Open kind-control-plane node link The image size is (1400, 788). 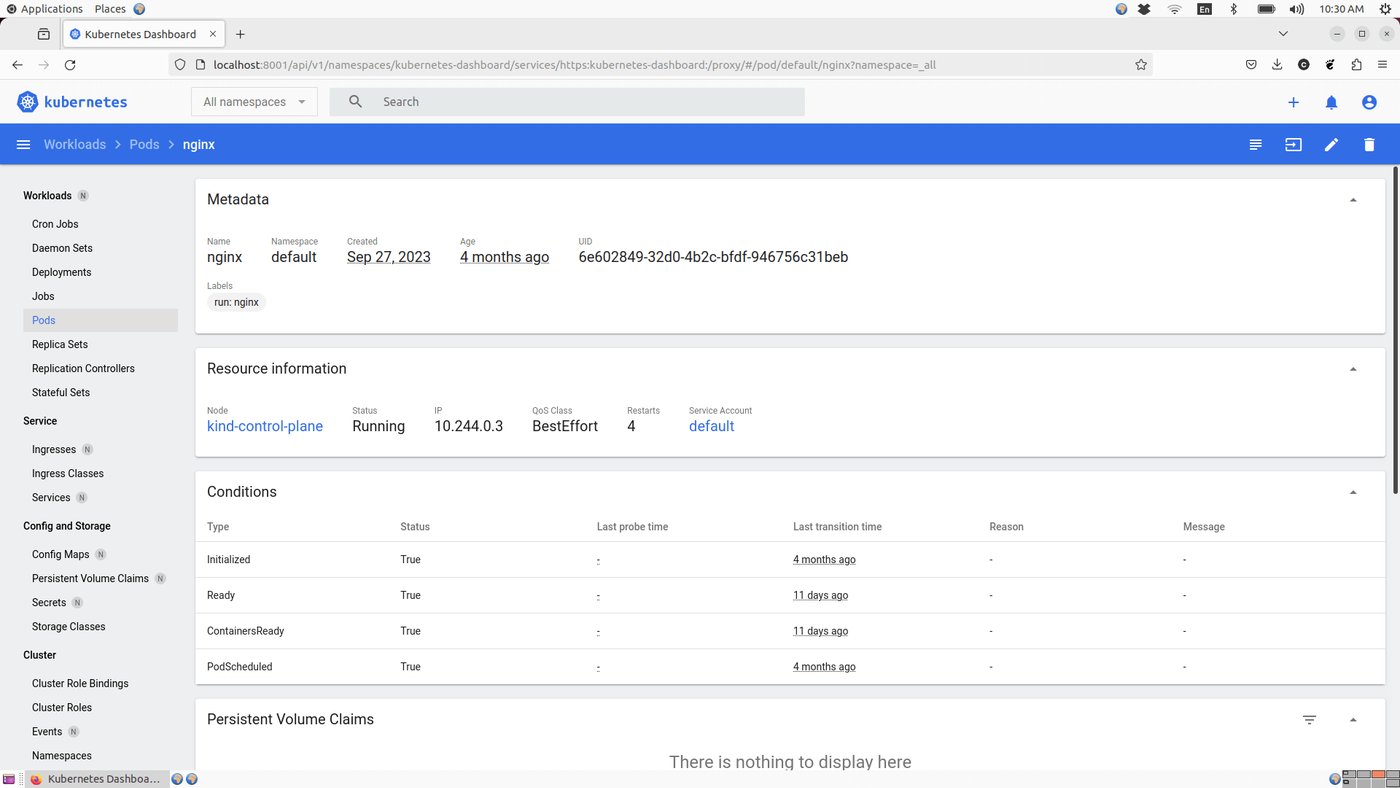[265, 426]
